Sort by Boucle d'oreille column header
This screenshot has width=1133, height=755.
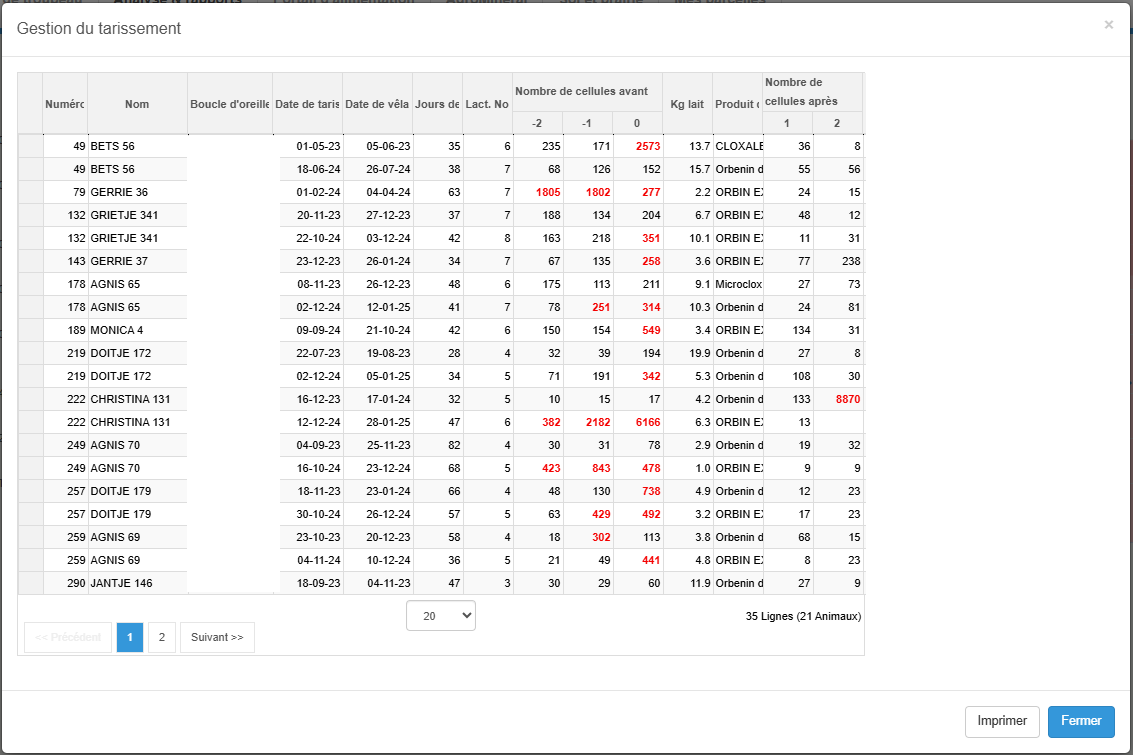point(230,104)
